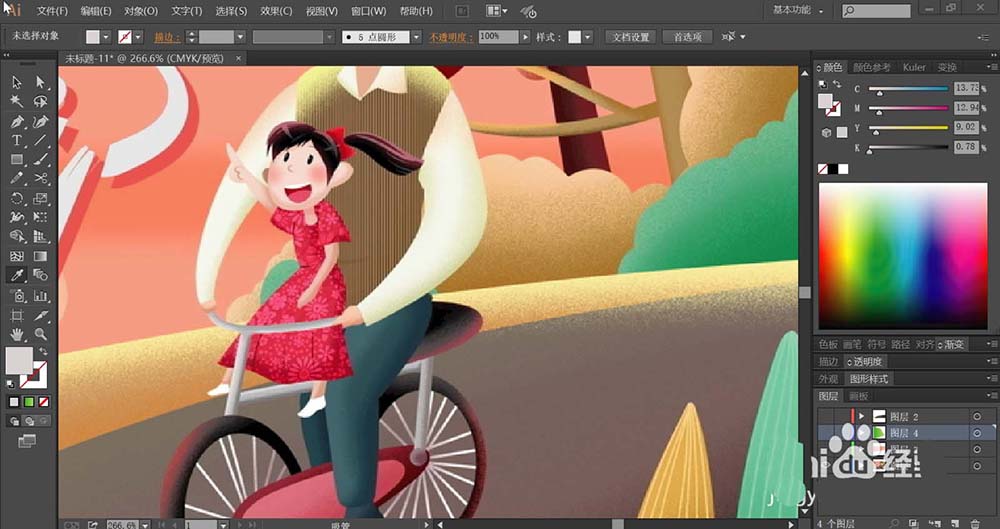
Task: Open the 文件(F) menu
Action: coord(52,11)
